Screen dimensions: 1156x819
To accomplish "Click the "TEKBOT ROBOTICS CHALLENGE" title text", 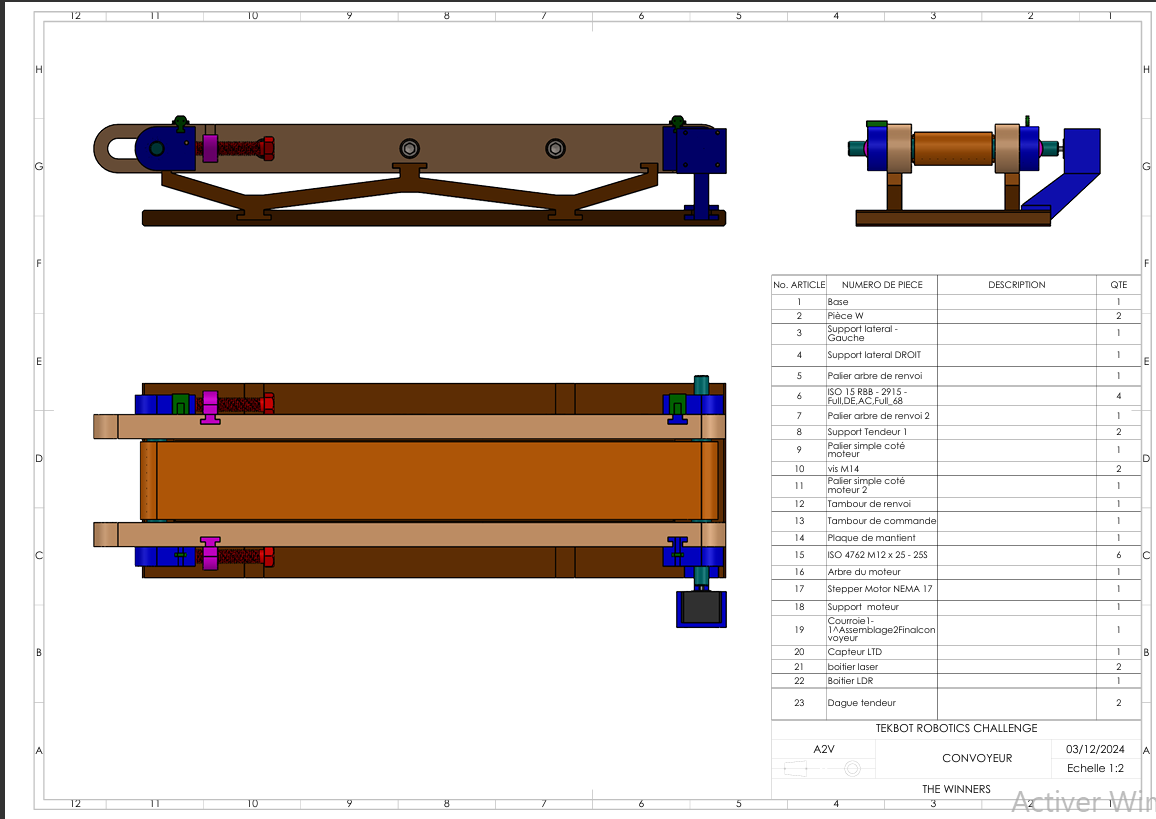I will click(x=956, y=728).
